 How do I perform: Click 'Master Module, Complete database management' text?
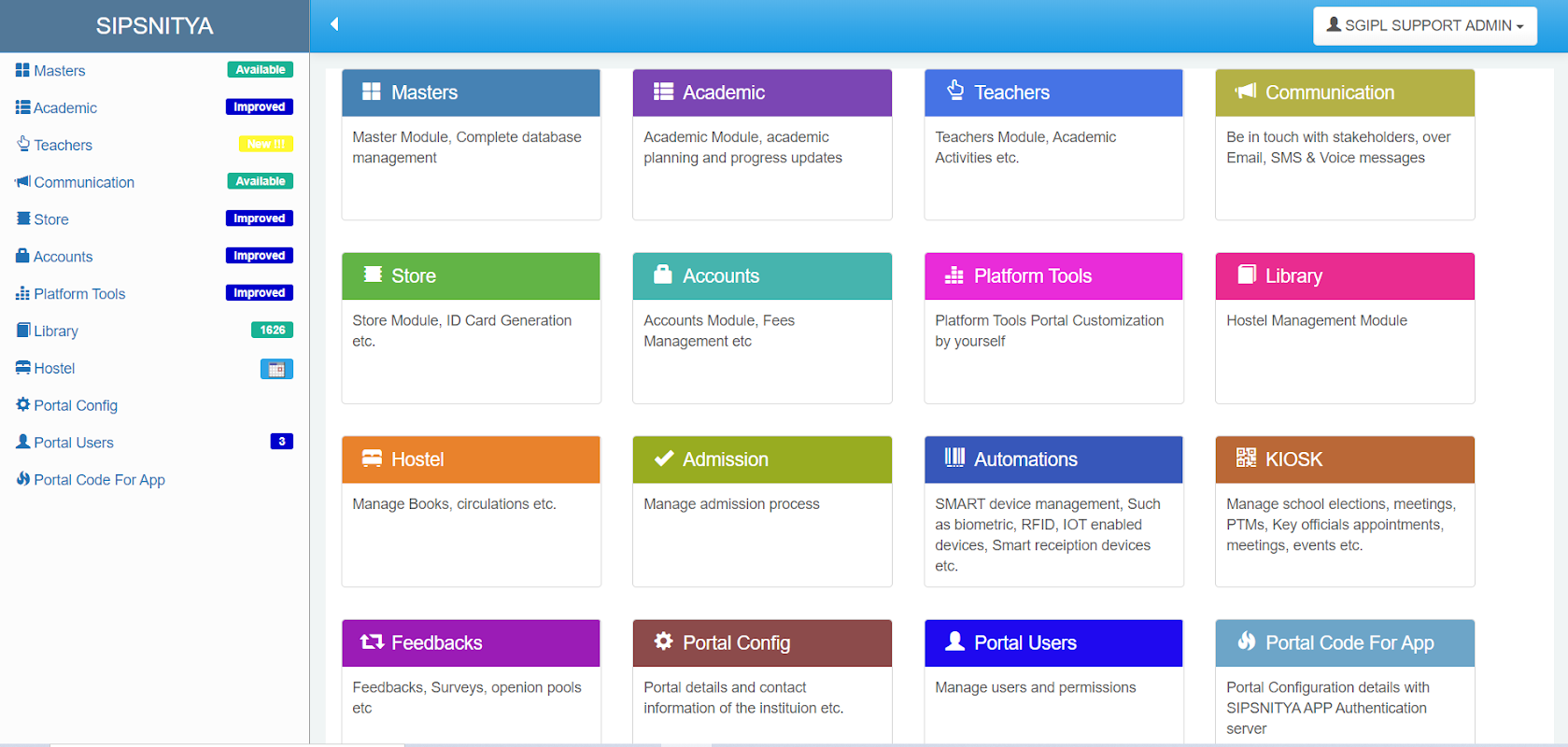click(467, 148)
